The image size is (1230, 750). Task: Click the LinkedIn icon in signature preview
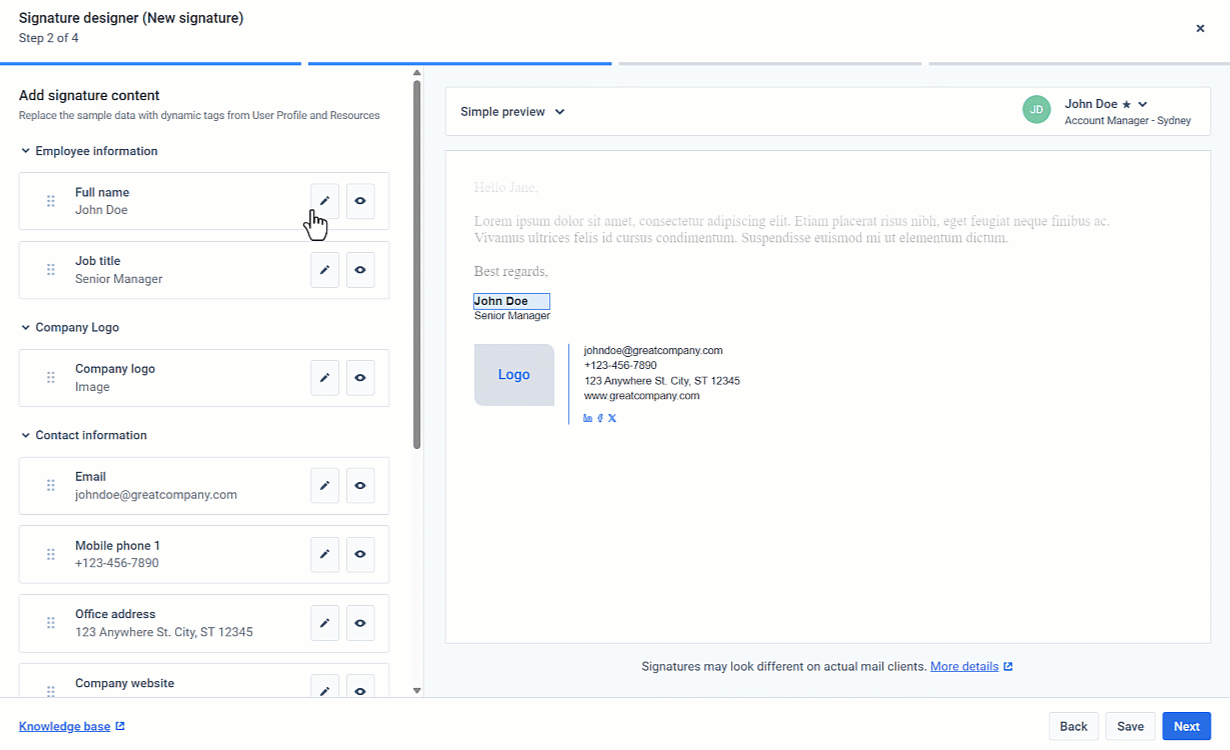[x=588, y=418]
